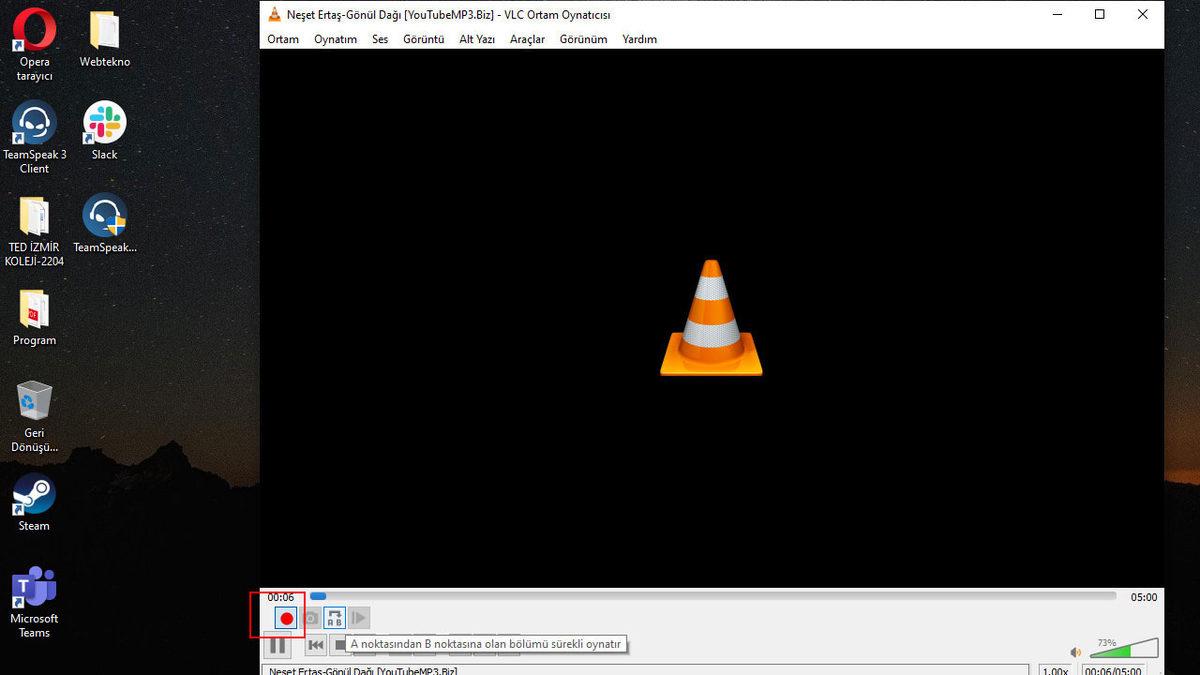Open the Ses menu
1200x675 pixels.
point(379,39)
